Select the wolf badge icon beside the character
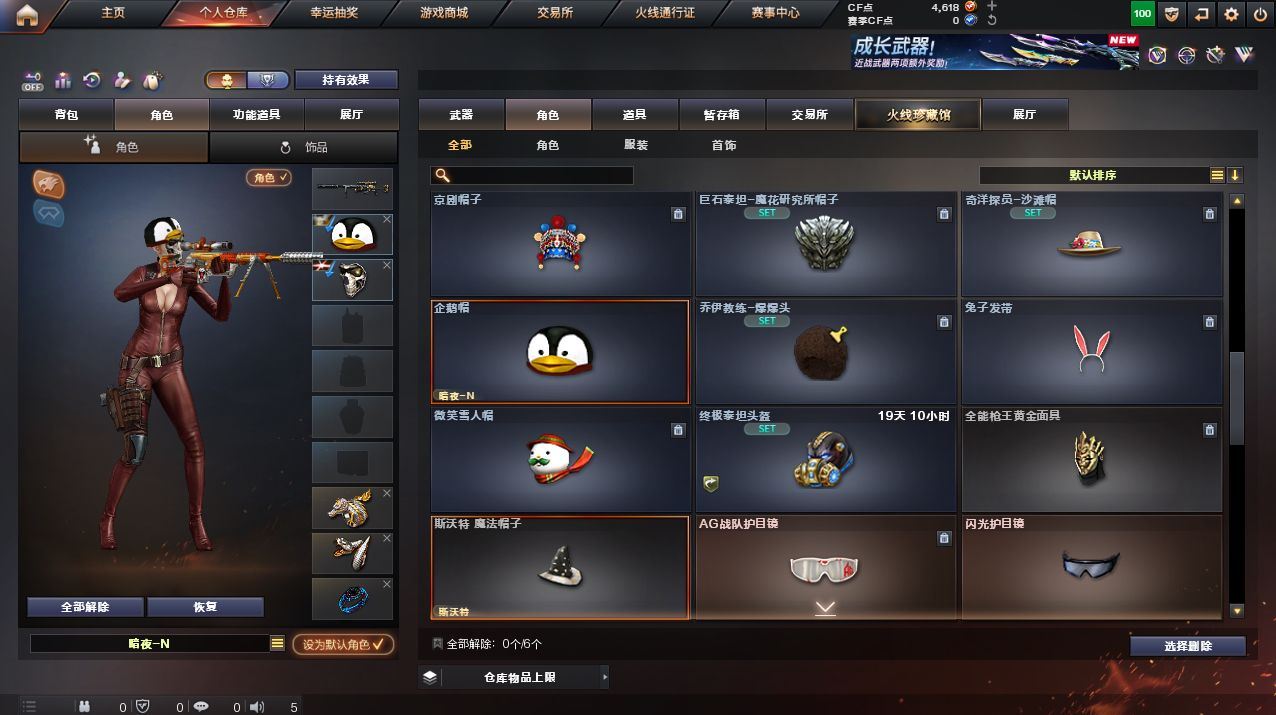The image size is (1276, 715). tap(49, 183)
